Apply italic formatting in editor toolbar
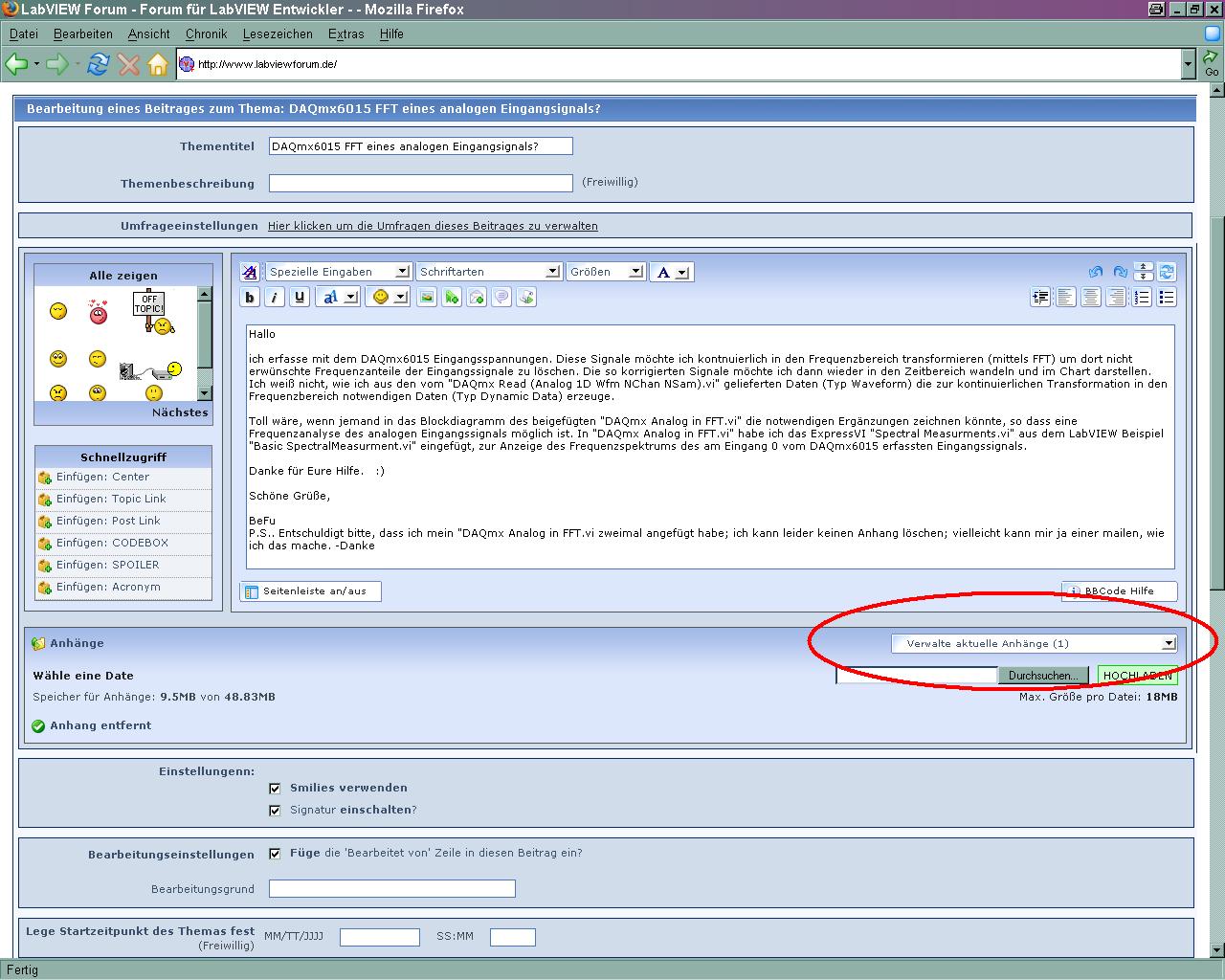Image resolution: width=1225 pixels, height=980 pixels. point(275,298)
